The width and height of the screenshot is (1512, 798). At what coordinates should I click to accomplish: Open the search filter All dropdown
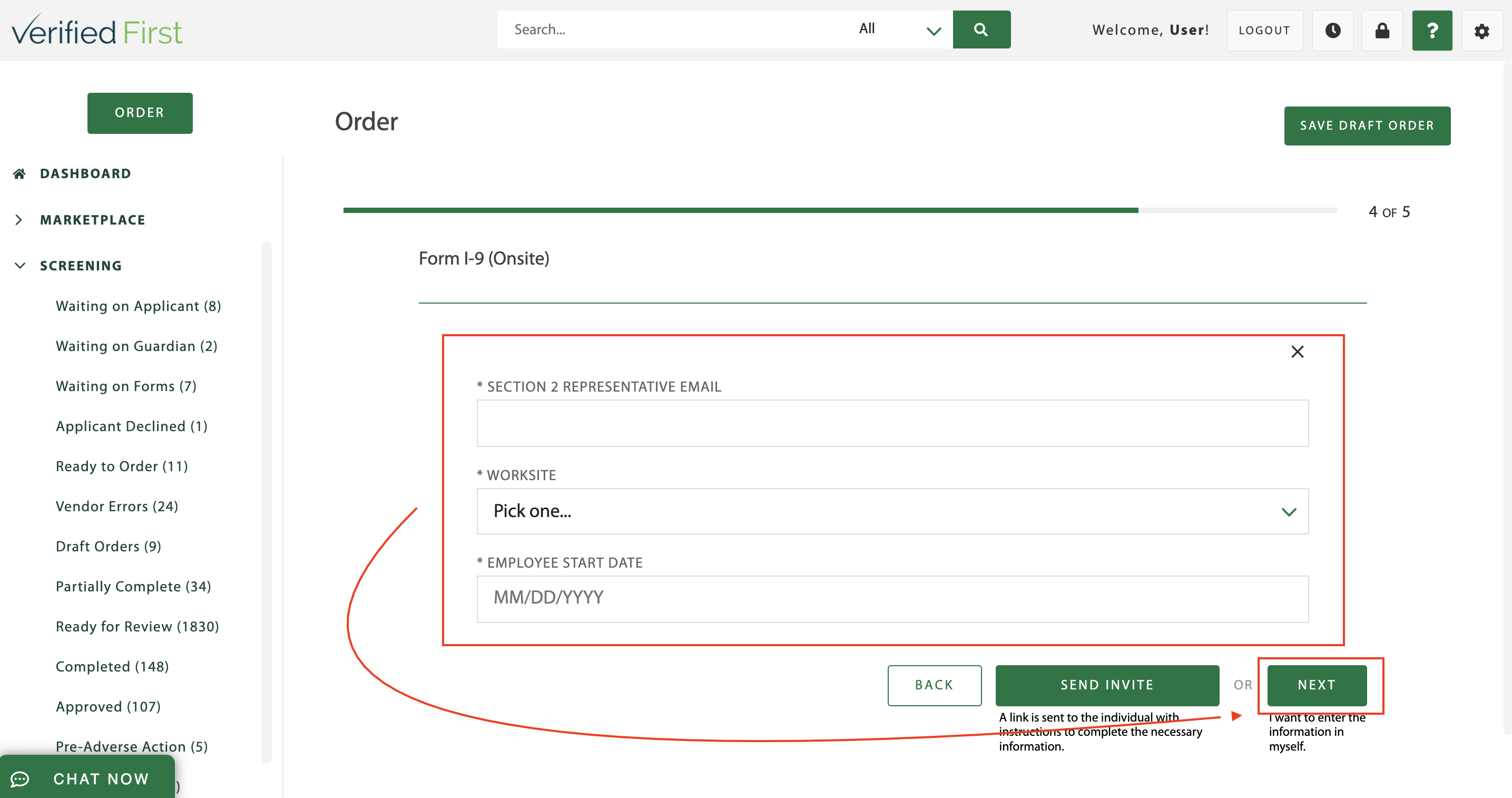898,30
